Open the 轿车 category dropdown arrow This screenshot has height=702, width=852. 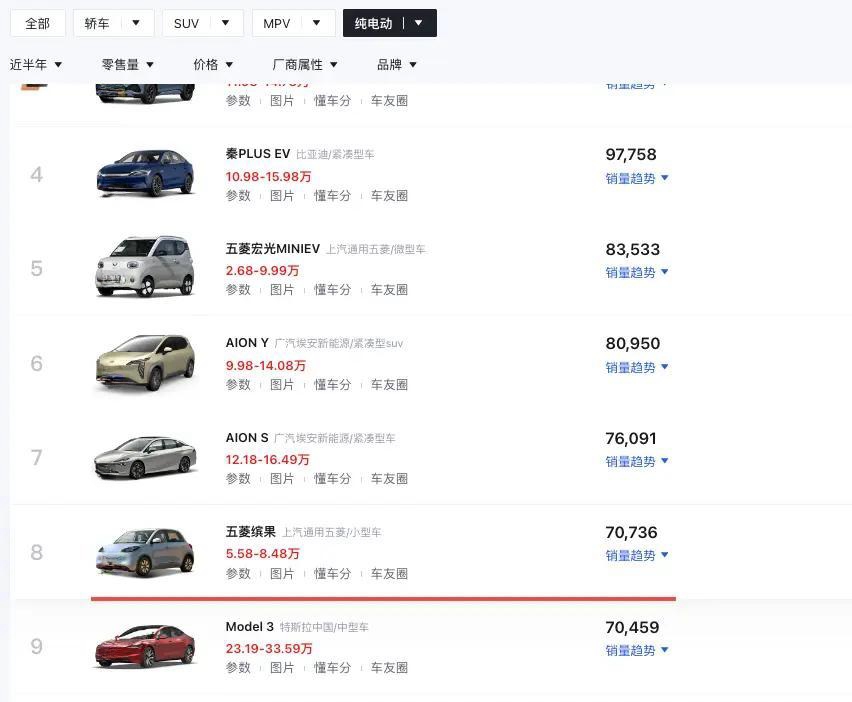click(x=136, y=23)
